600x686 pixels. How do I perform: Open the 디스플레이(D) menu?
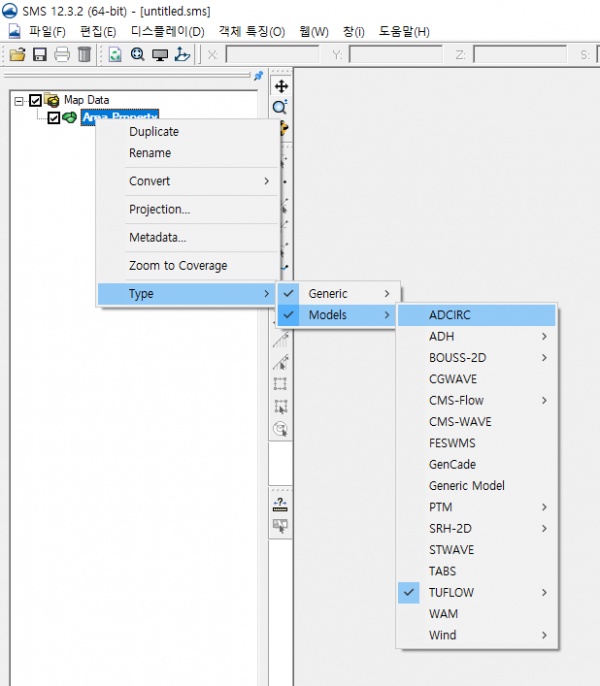click(x=168, y=32)
